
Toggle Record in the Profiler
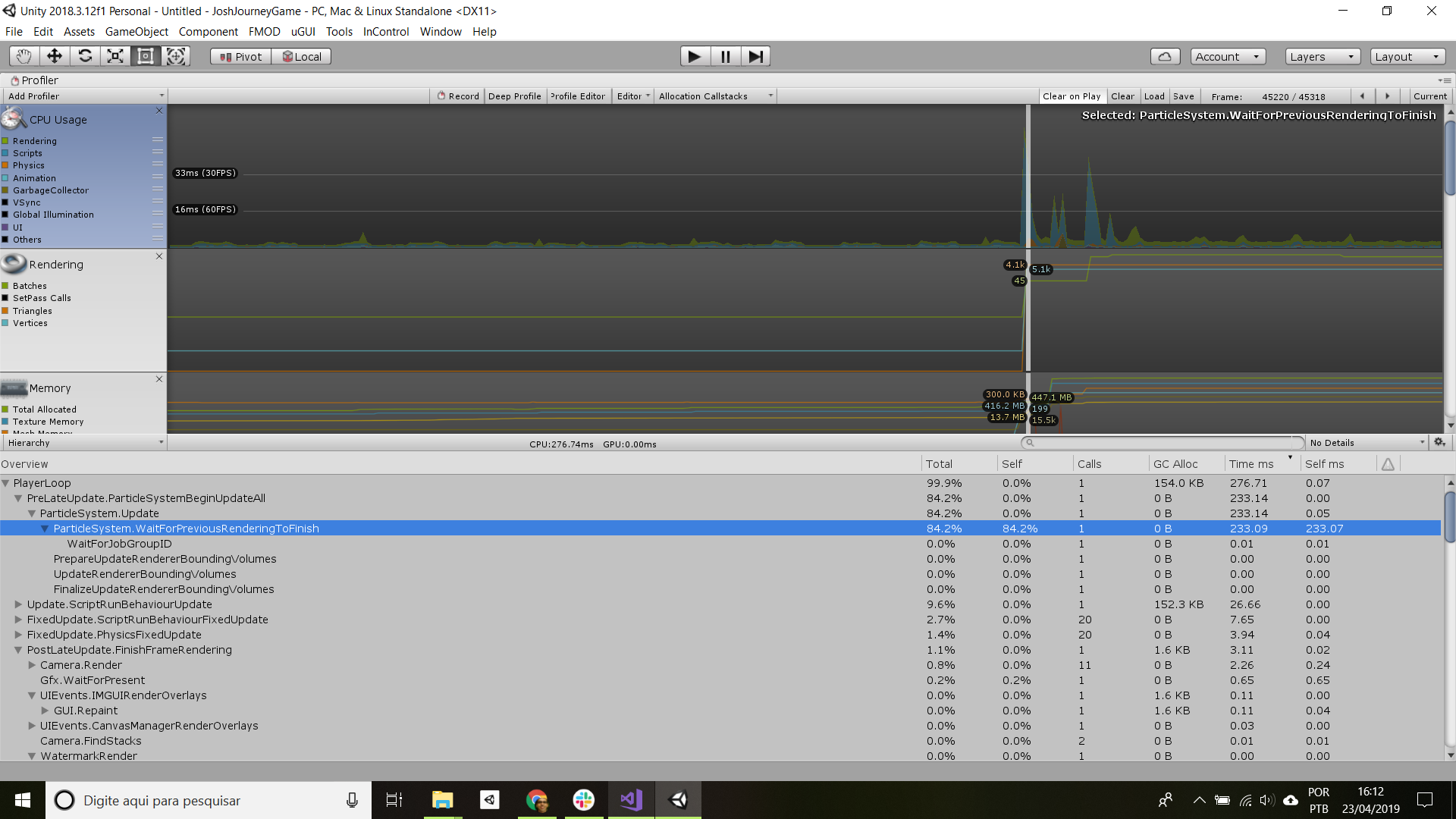pyautogui.click(x=457, y=96)
